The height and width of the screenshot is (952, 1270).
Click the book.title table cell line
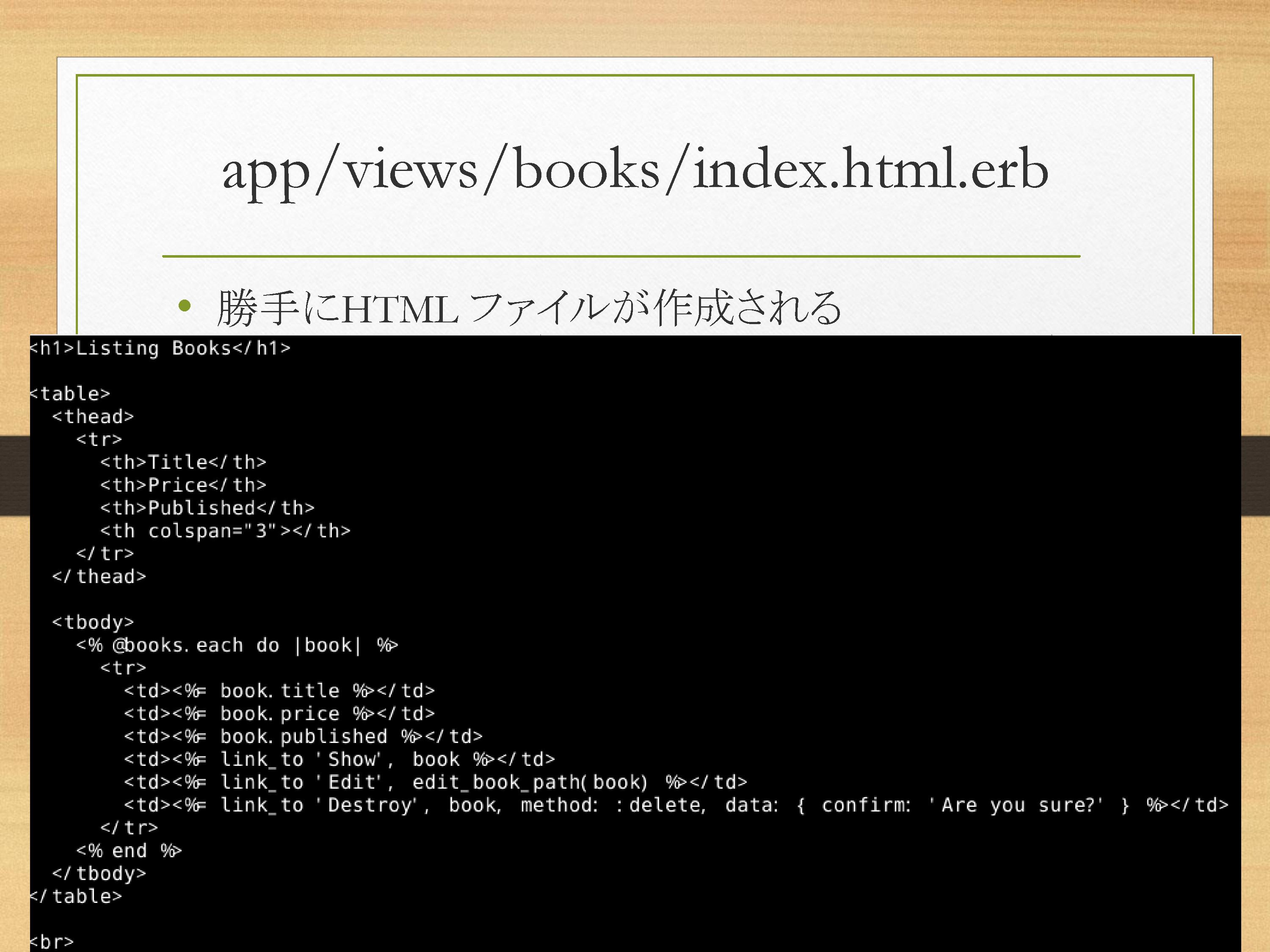coord(279,691)
